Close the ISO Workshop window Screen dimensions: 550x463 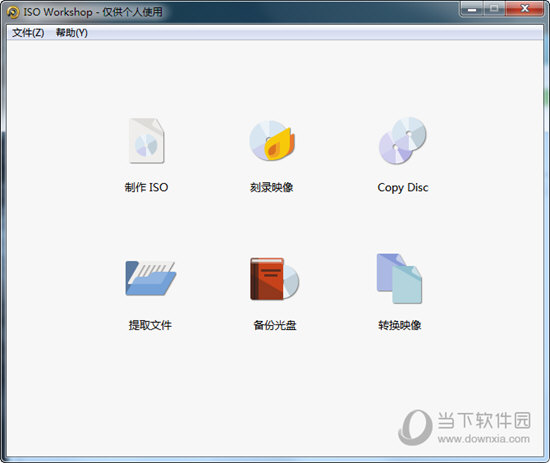[525, 9]
